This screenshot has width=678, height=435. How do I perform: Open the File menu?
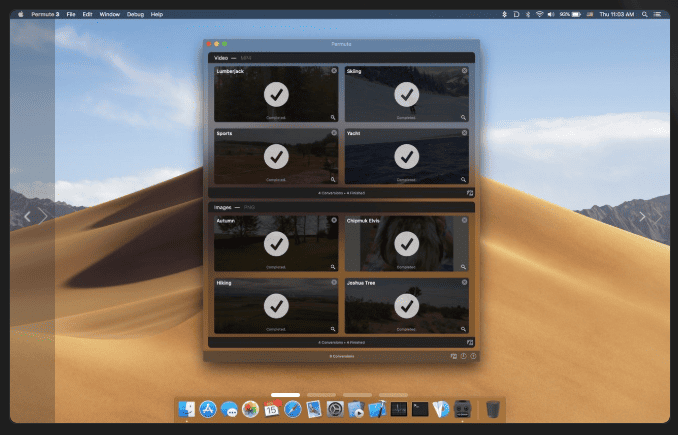(x=71, y=14)
